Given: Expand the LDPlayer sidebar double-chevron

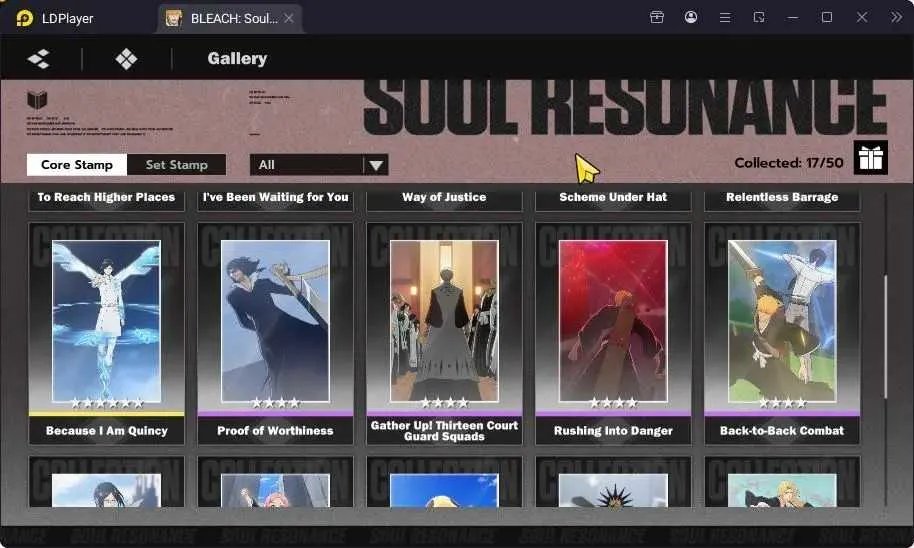Looking at the screenshot, I should (896, 17).
